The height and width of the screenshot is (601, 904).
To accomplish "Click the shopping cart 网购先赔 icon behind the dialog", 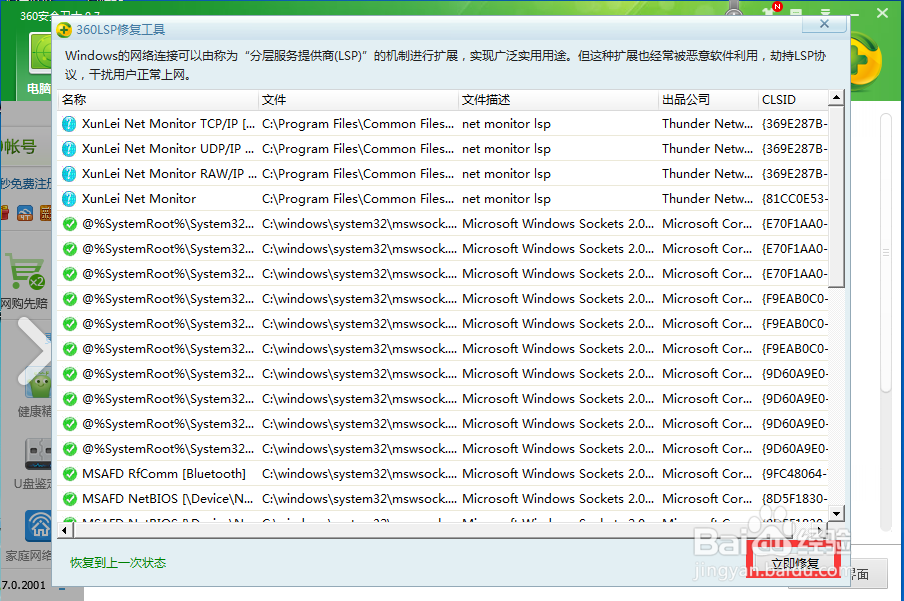I will coord(26,270).
